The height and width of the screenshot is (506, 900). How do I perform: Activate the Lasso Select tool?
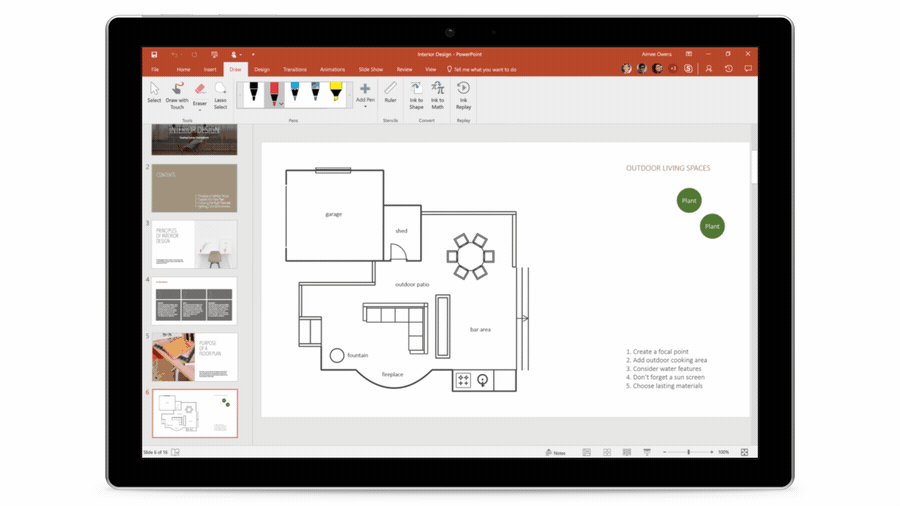click(220, 95)
